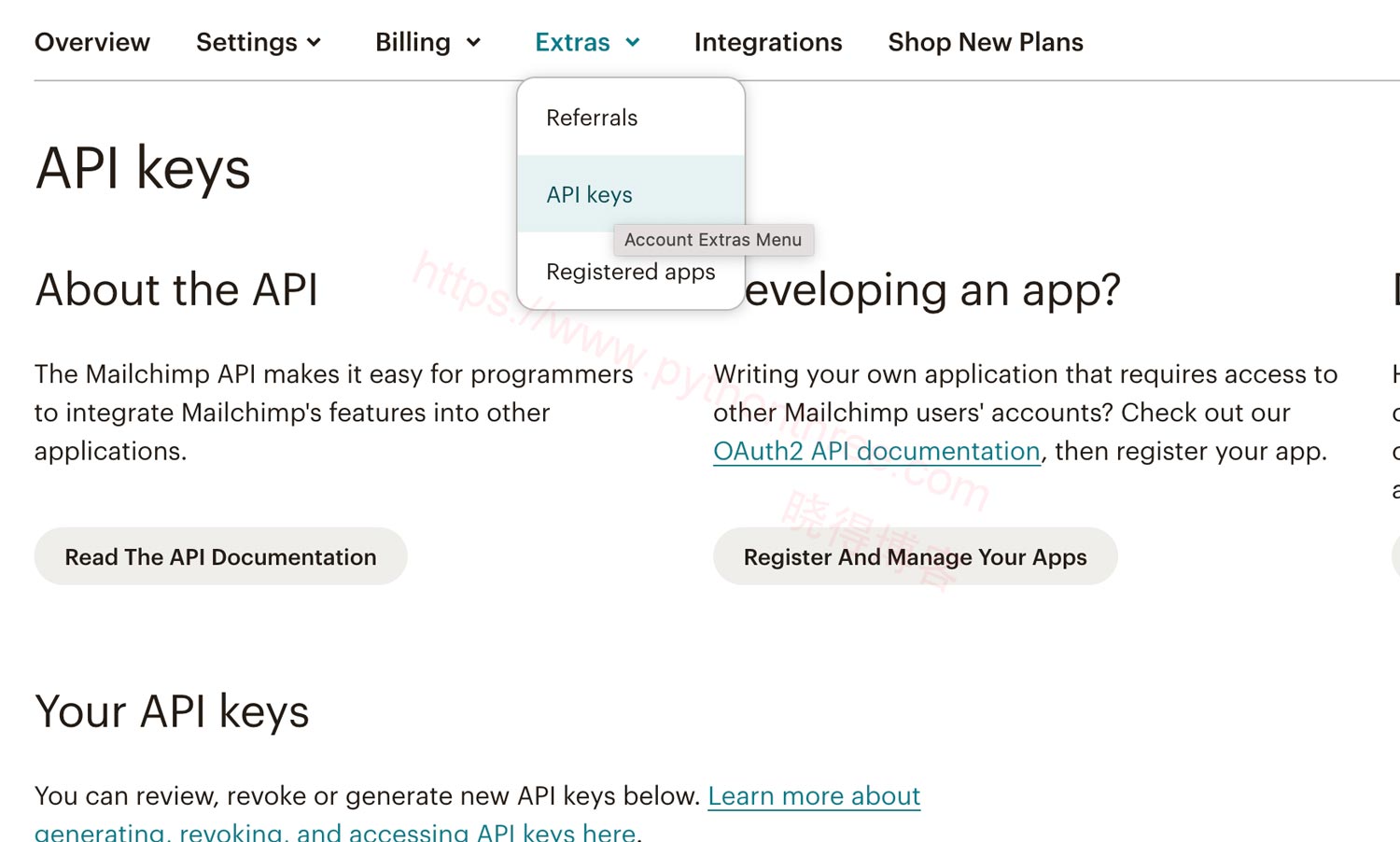Select Referrals from the Extras menu
The image size is (1400, 842).
(631, 118)
